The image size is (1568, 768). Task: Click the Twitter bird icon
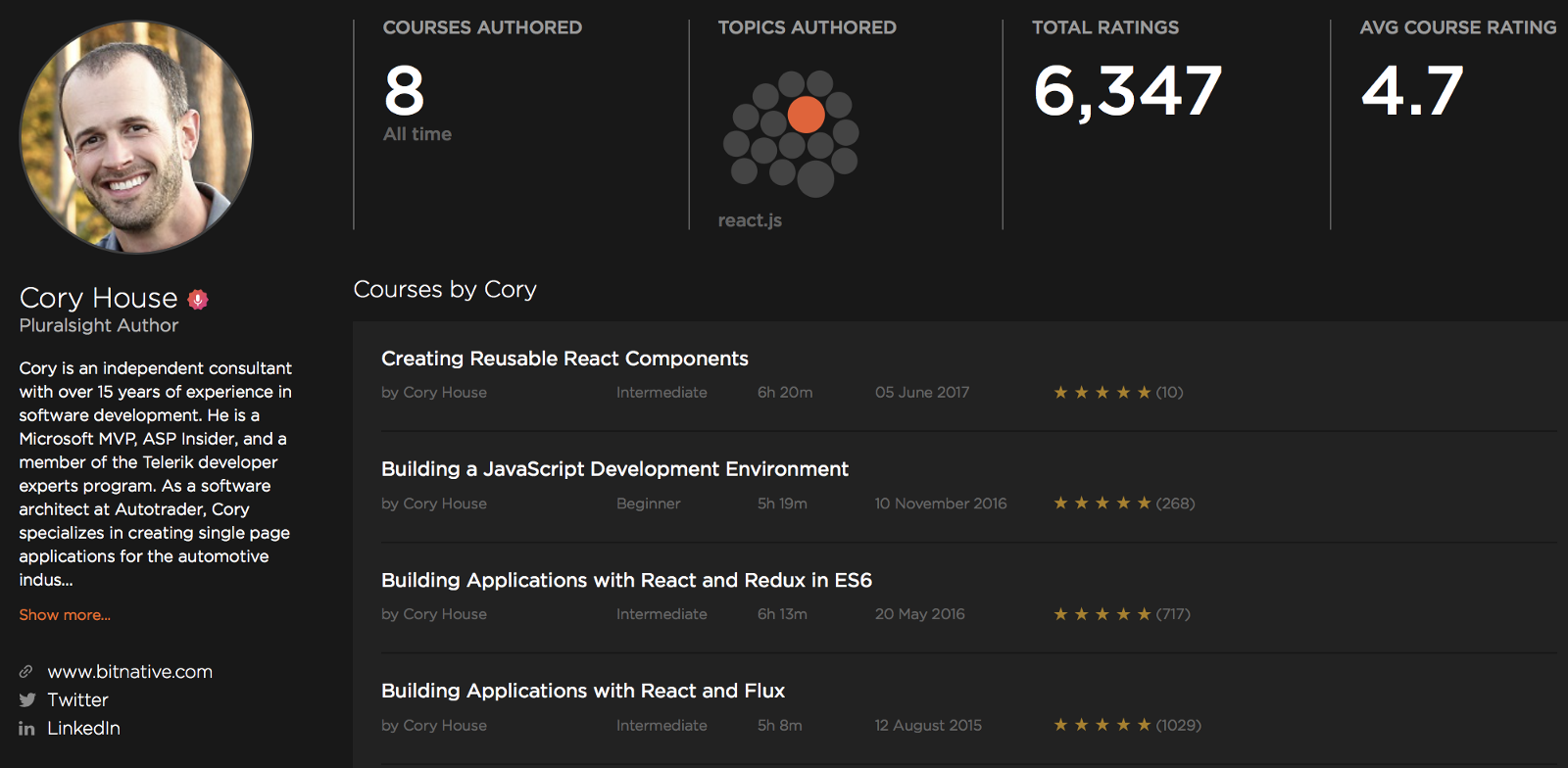click(27, 700)
